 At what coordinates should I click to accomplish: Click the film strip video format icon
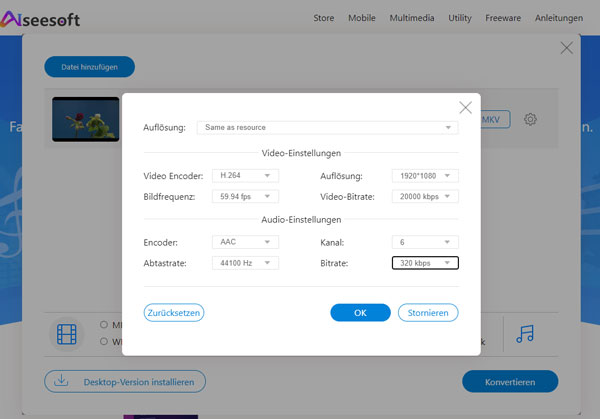click(67, 336)
